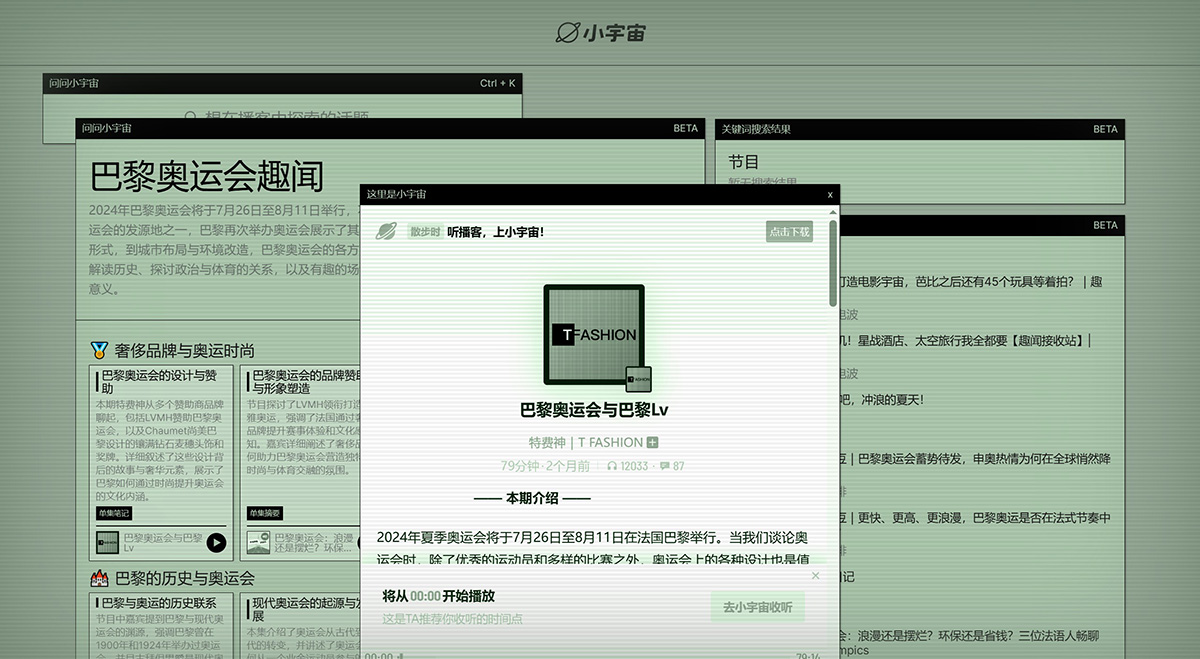1200x659 pixels.
Task: Click the volume icon in the playback bar
Action: click(x=399, y=656)
